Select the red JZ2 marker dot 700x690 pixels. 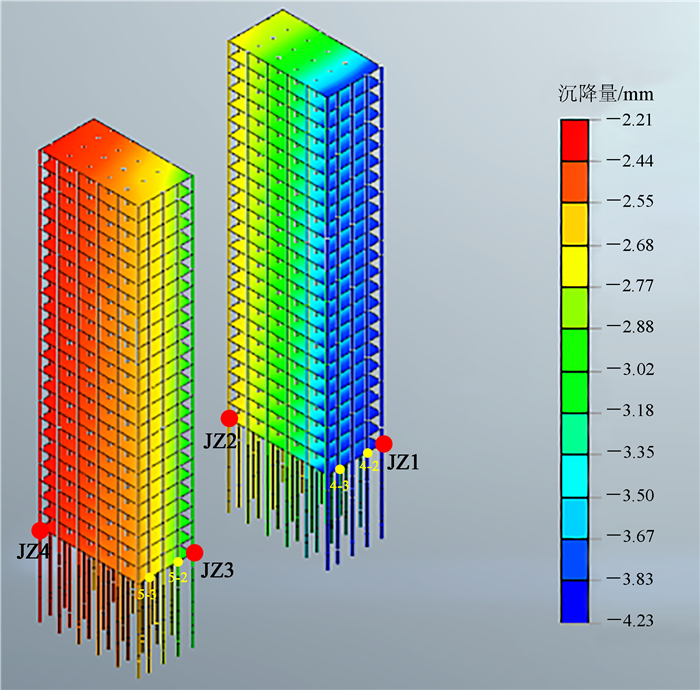[230, 418]
